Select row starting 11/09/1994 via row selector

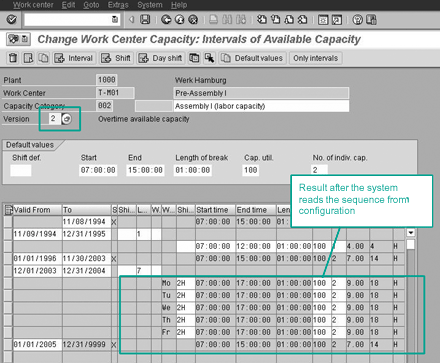point(8,234)
